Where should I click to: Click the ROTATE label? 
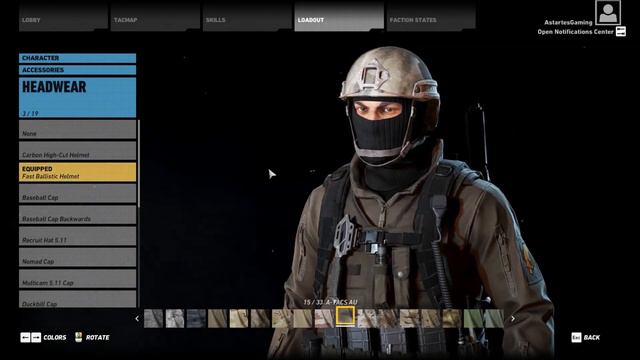click(x=98, y=338)
